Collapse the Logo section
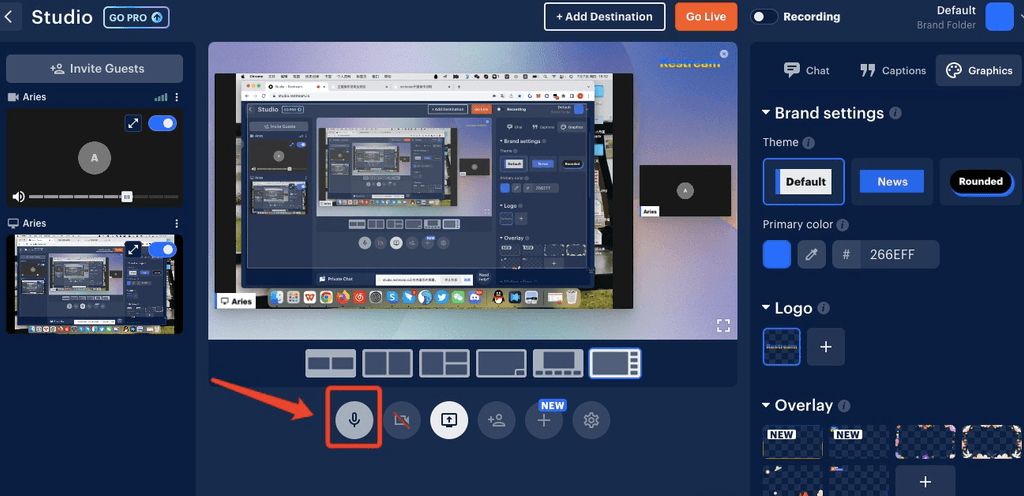1024x496 pixels. point(767,308)
